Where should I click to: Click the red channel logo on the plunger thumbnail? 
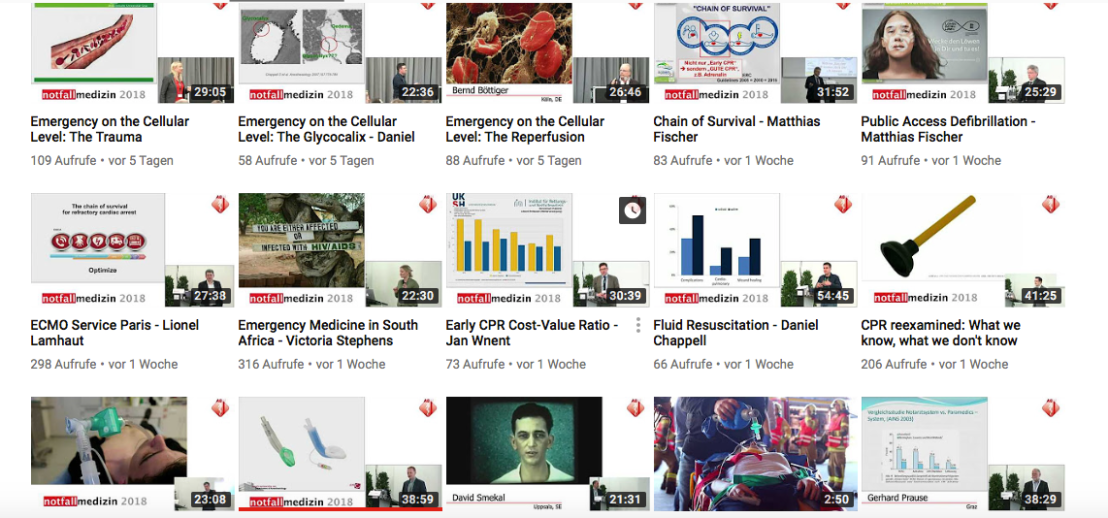[1051, 205]
